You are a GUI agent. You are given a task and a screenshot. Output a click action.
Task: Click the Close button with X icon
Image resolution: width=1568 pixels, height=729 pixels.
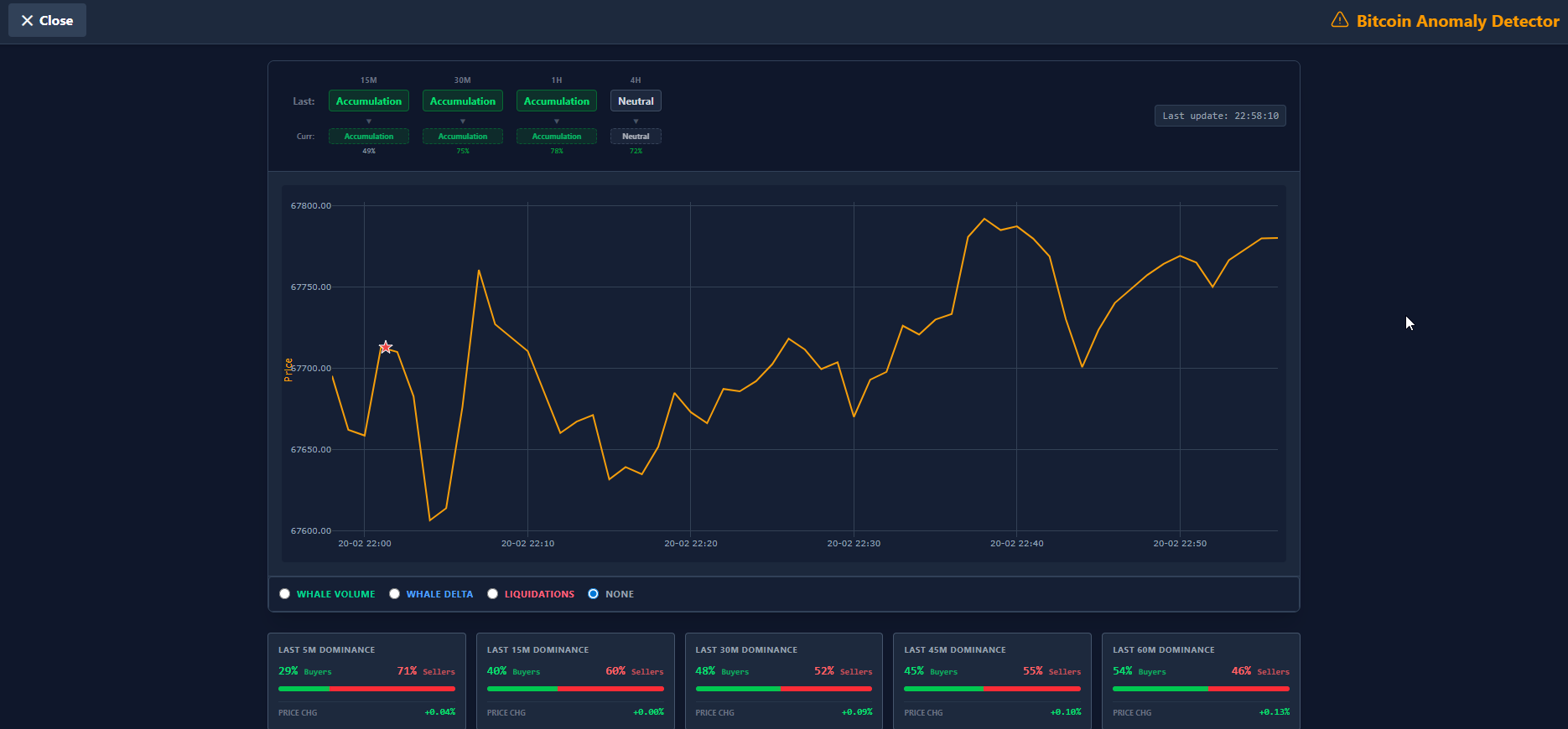47,20
